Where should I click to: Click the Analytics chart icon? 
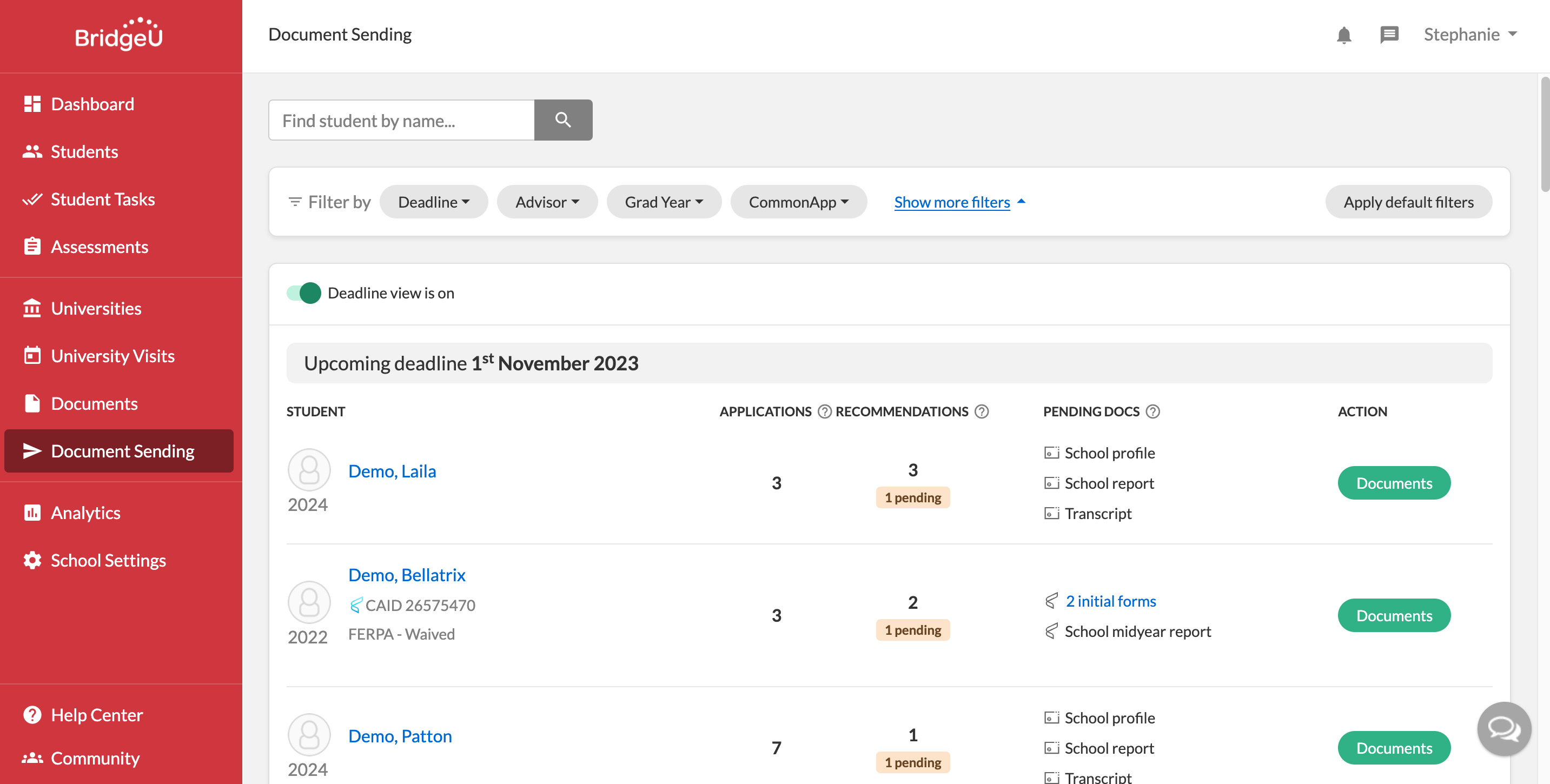[32, 513]
